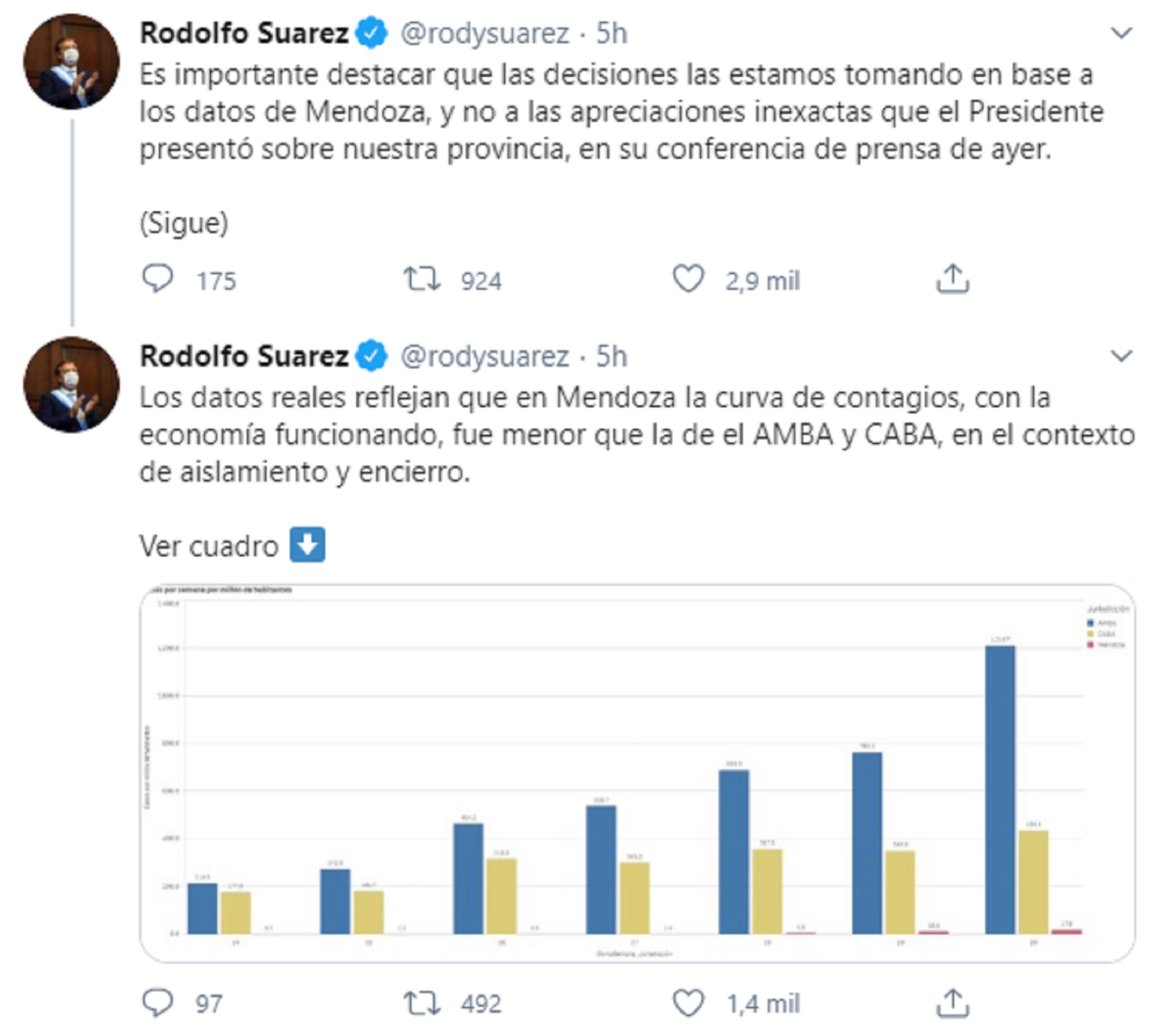This screenshot has height=1036, width=1150.
Task: Click @rodysuarez handle on second tweet
Action: tap(485, 356)
